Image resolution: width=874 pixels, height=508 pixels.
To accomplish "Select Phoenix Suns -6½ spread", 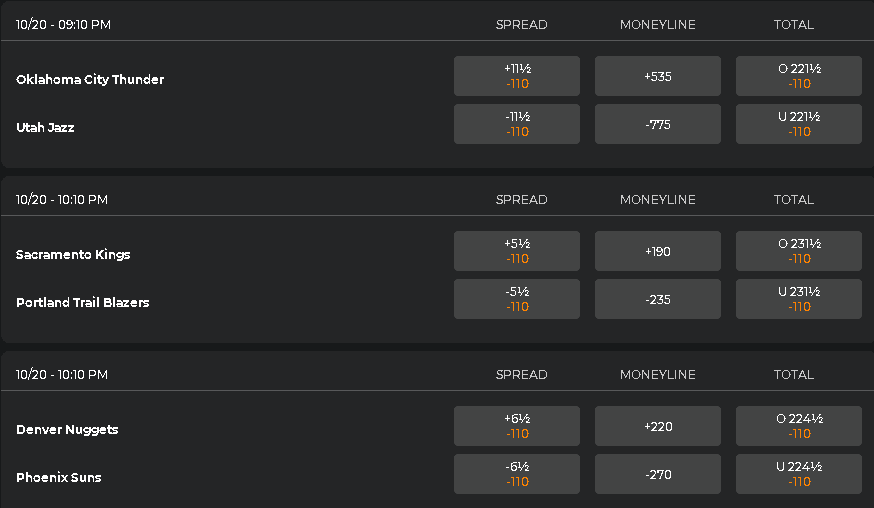I will 517,474.
